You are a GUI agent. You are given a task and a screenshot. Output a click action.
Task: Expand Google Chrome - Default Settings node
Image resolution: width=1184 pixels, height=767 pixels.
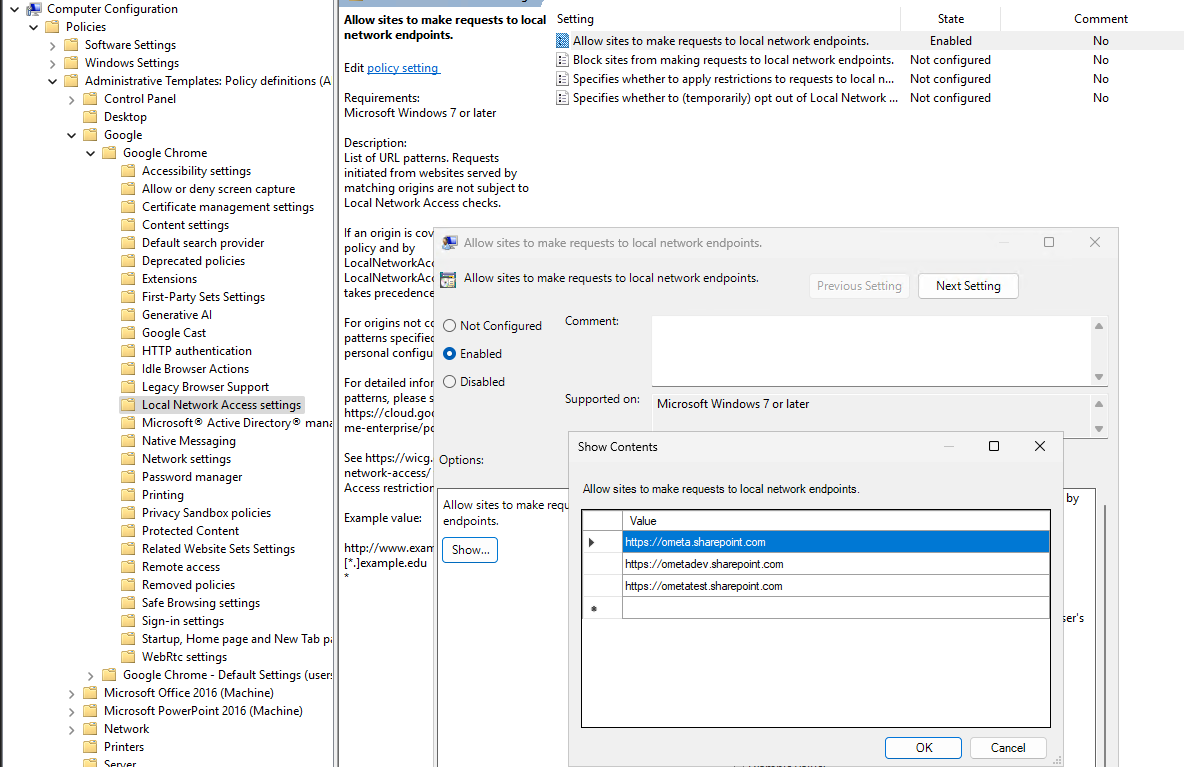[91, 675]
